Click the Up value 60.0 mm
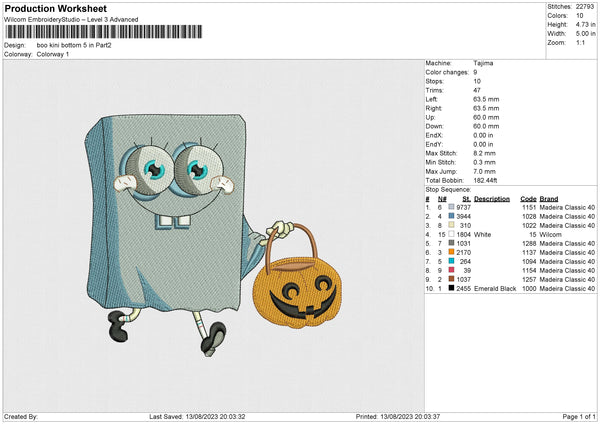Image resolution: width=600 pixels, height=424 pixels. pyautogui.click(x=486, y=117)
